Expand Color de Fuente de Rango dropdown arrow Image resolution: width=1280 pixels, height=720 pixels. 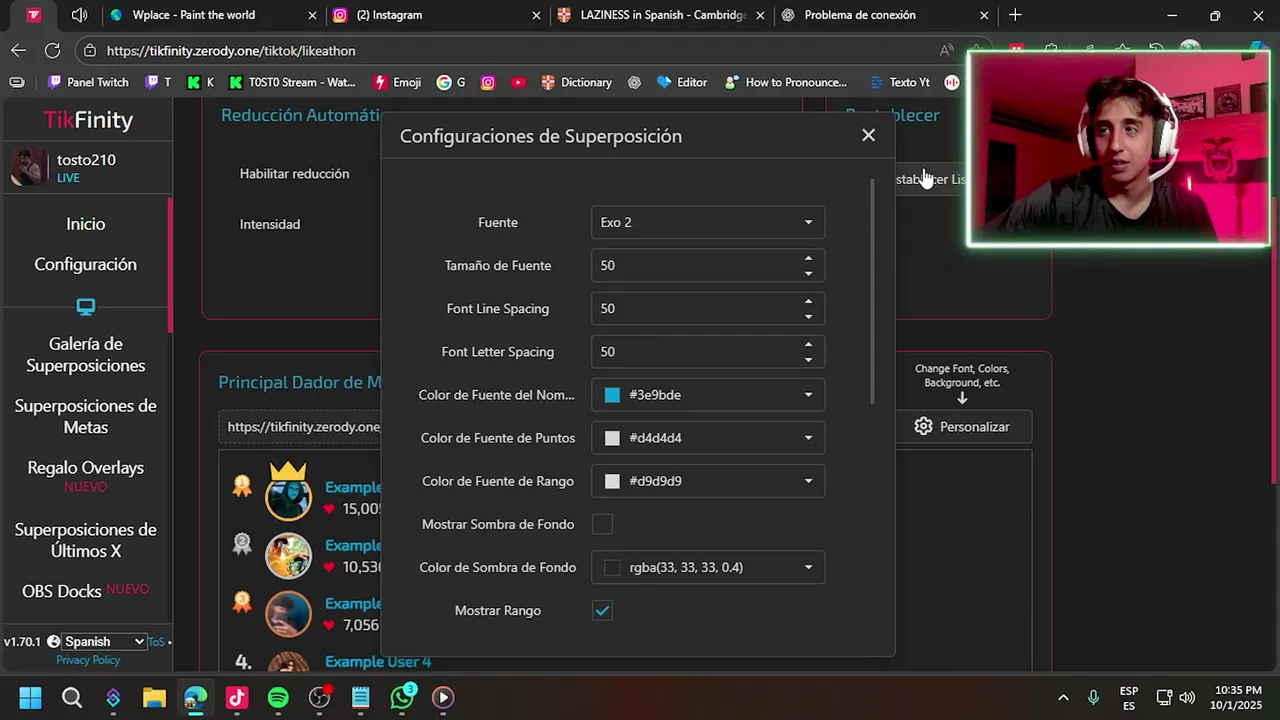click(x=808, y=481)
